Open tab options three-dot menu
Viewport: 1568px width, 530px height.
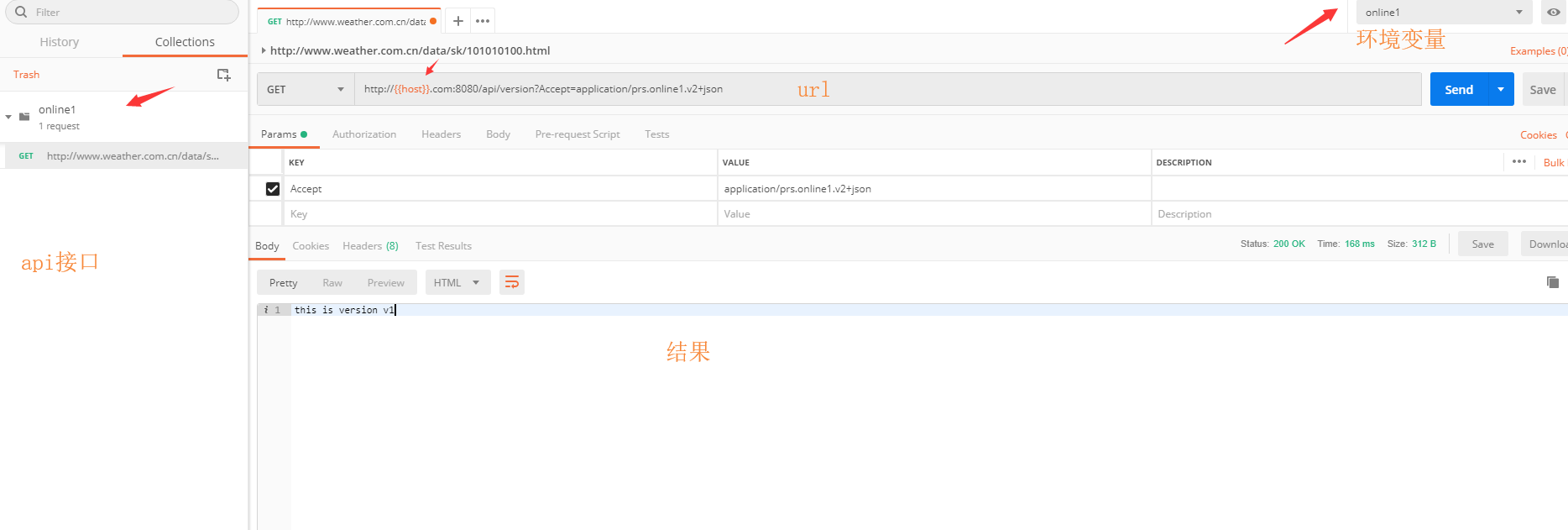[x=483, y=21]
